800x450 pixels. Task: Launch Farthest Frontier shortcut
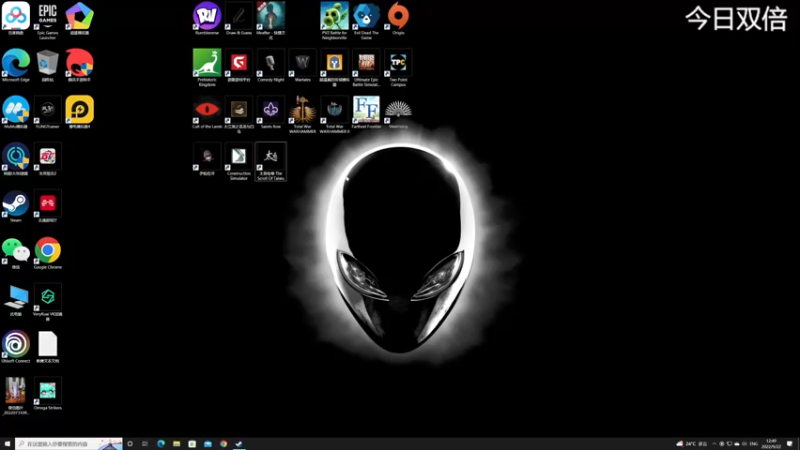click(366, 112)
